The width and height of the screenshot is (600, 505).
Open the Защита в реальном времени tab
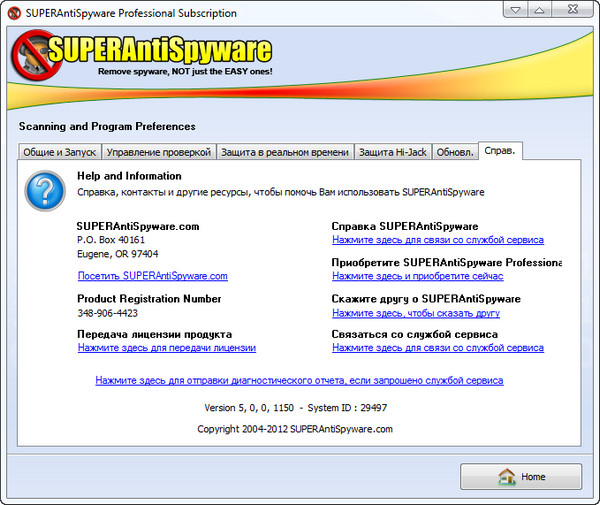(x=284, y=152)
